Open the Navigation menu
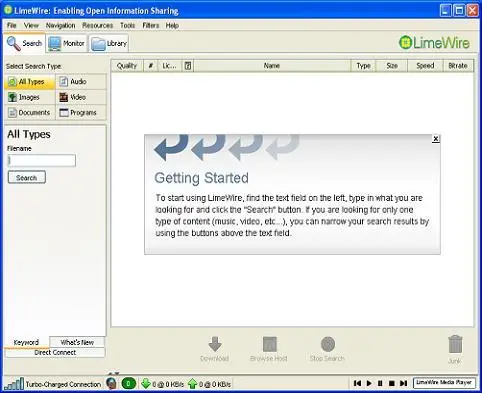This screenshot has width=482, height=393. (x=60, y=25)
